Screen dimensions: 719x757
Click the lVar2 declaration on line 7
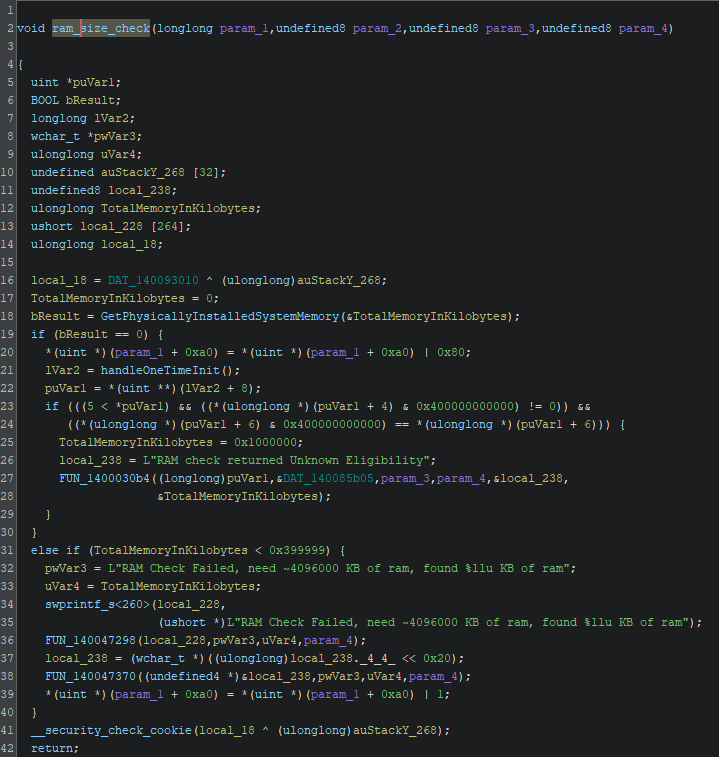pyautogui.click(x=111, y=118)
